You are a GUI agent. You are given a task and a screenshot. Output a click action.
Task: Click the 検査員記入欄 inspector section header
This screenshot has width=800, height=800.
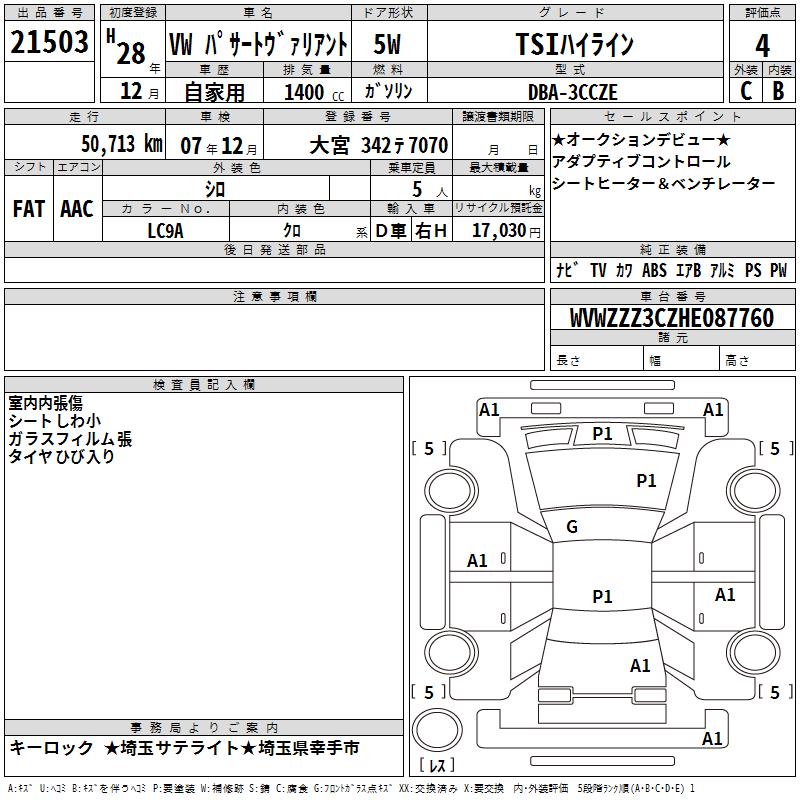point(204,385)
